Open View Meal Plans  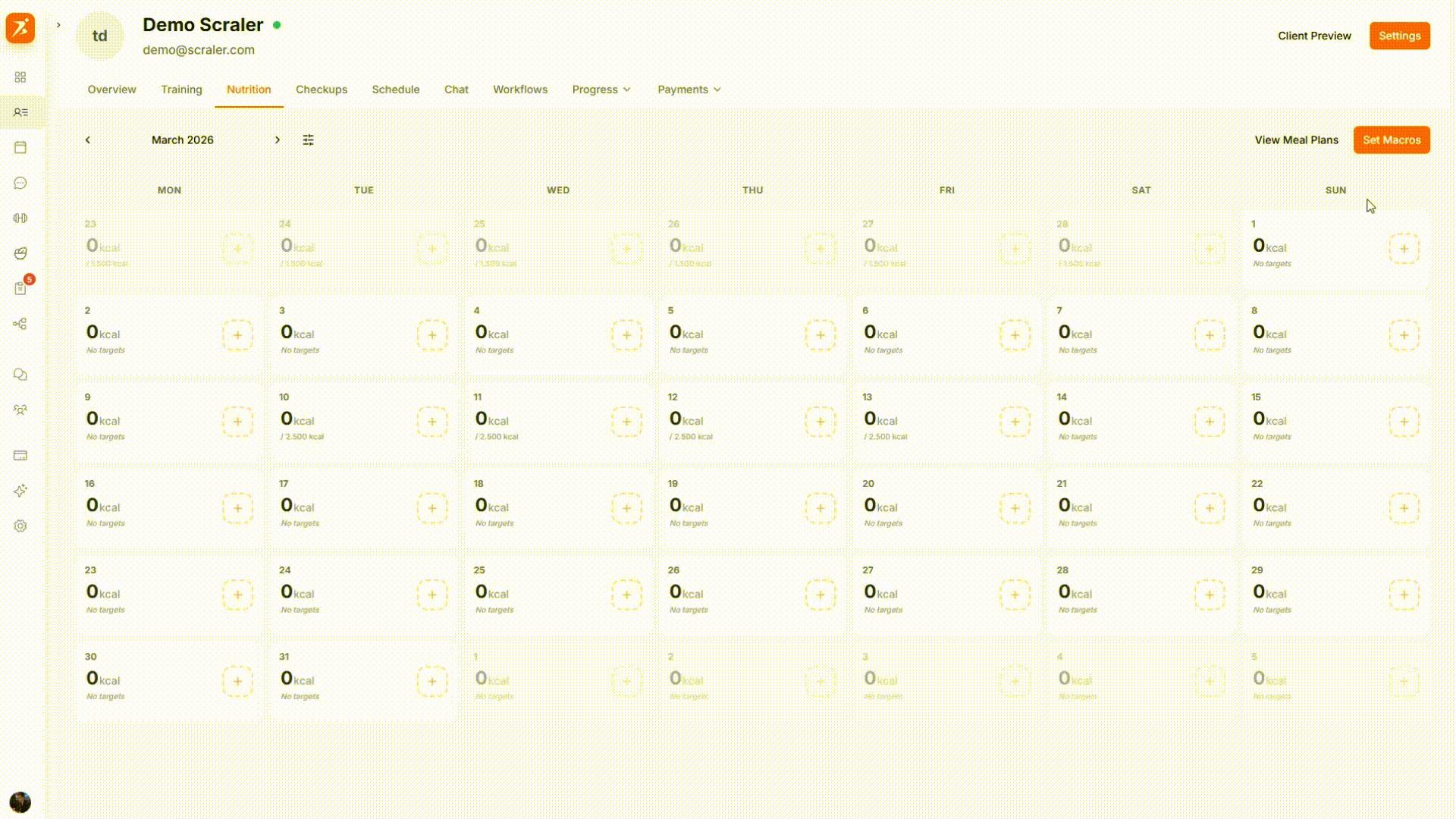pyautogui.click(x=1295, y=140)
